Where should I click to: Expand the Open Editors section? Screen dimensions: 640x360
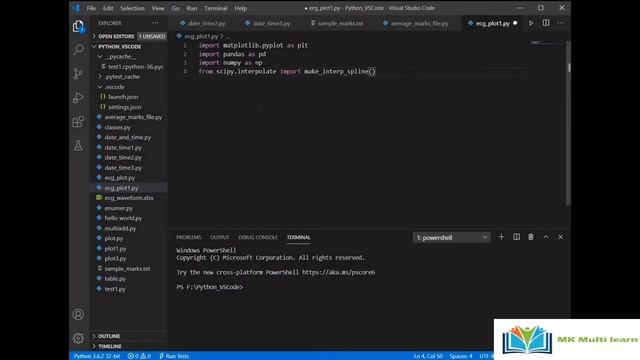[129, 36]
